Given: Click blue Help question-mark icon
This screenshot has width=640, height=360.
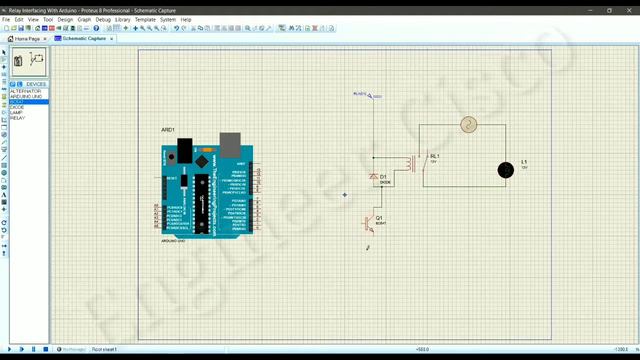Looking at the screenshot, I should [x=96, y=28].
